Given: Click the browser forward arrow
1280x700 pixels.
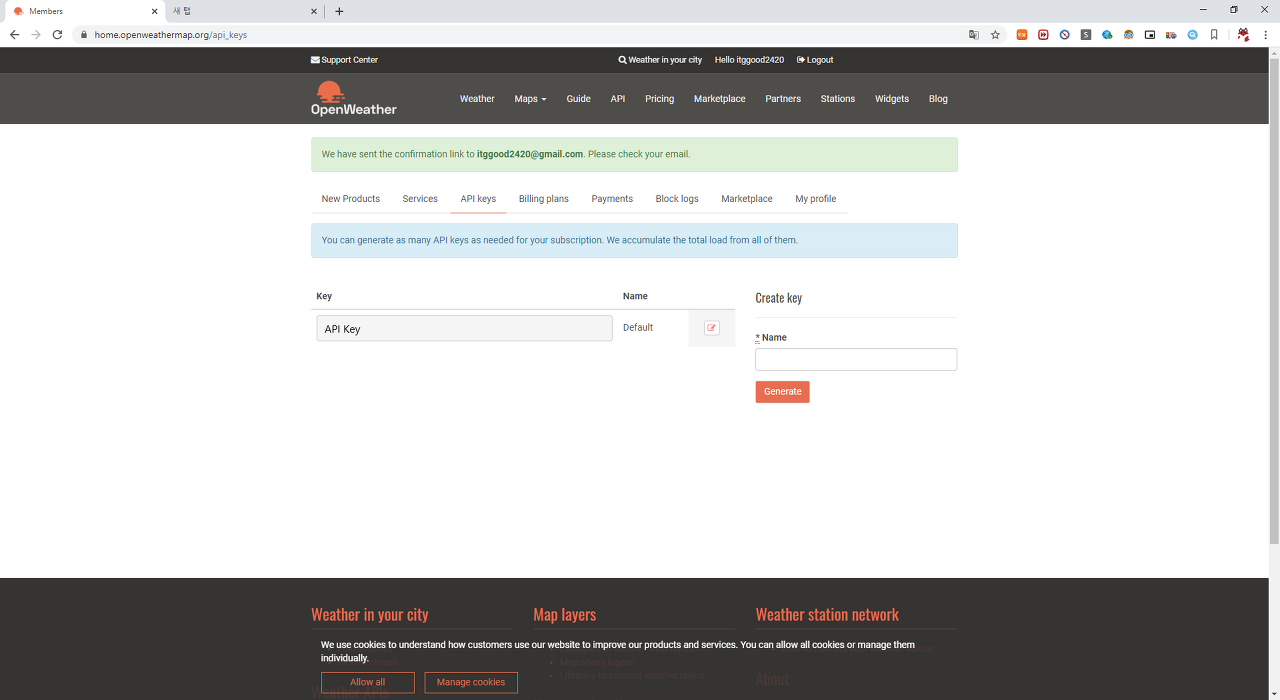Looking at the screenshot, I should (36, 34).
